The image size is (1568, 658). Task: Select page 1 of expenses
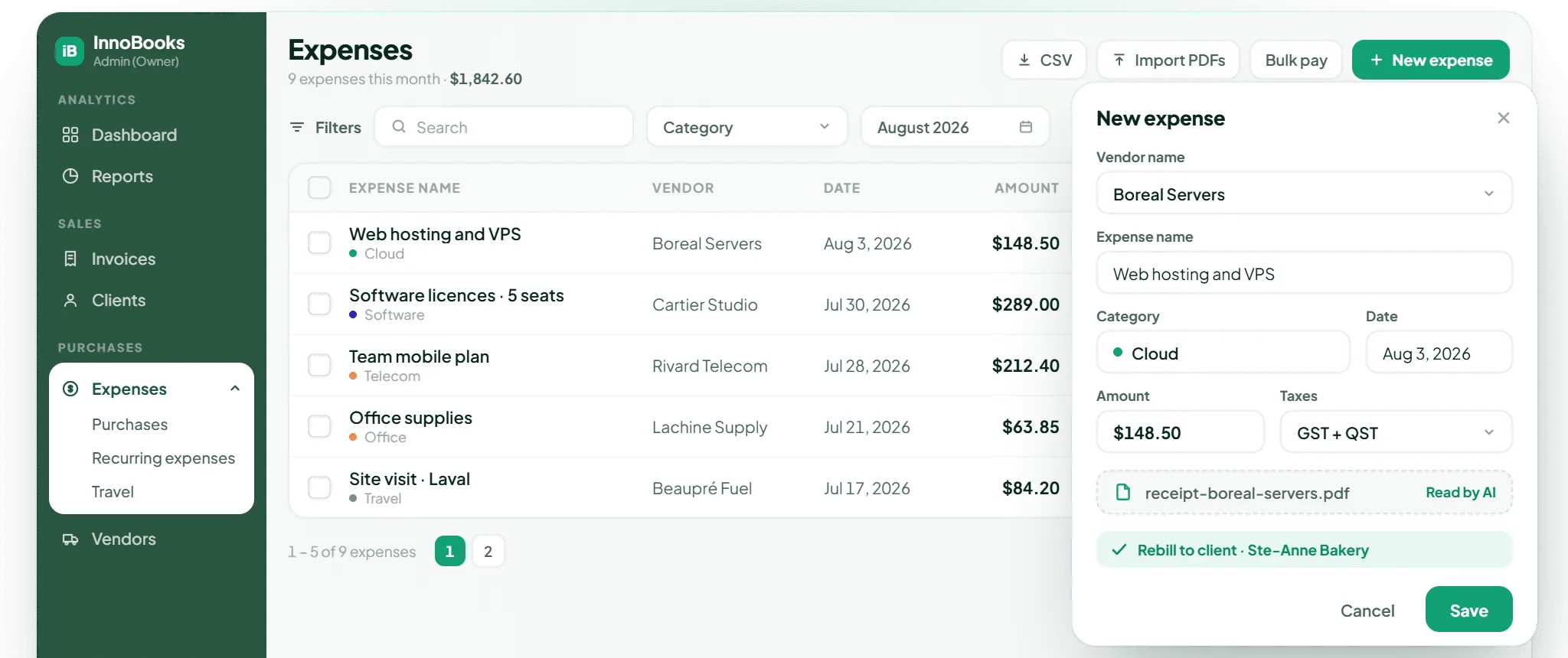450,551
